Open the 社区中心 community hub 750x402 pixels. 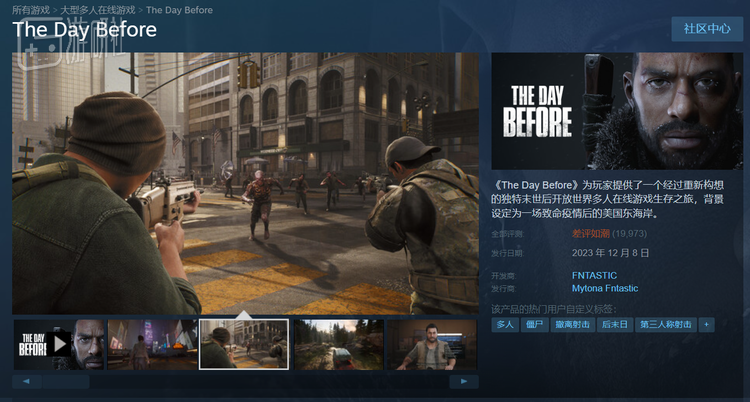tap(706, 28)
